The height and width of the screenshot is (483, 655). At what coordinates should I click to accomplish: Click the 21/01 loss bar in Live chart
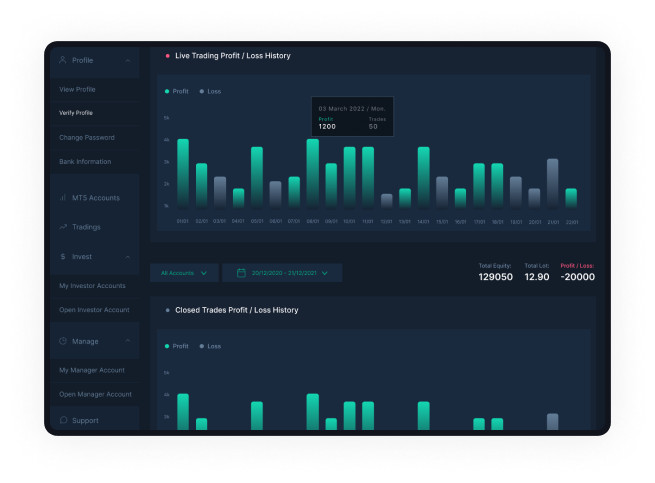click(553, 183)
